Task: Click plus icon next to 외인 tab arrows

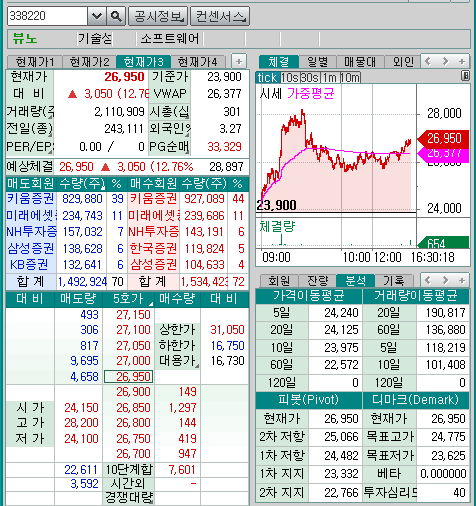Action: pos(462,61)
